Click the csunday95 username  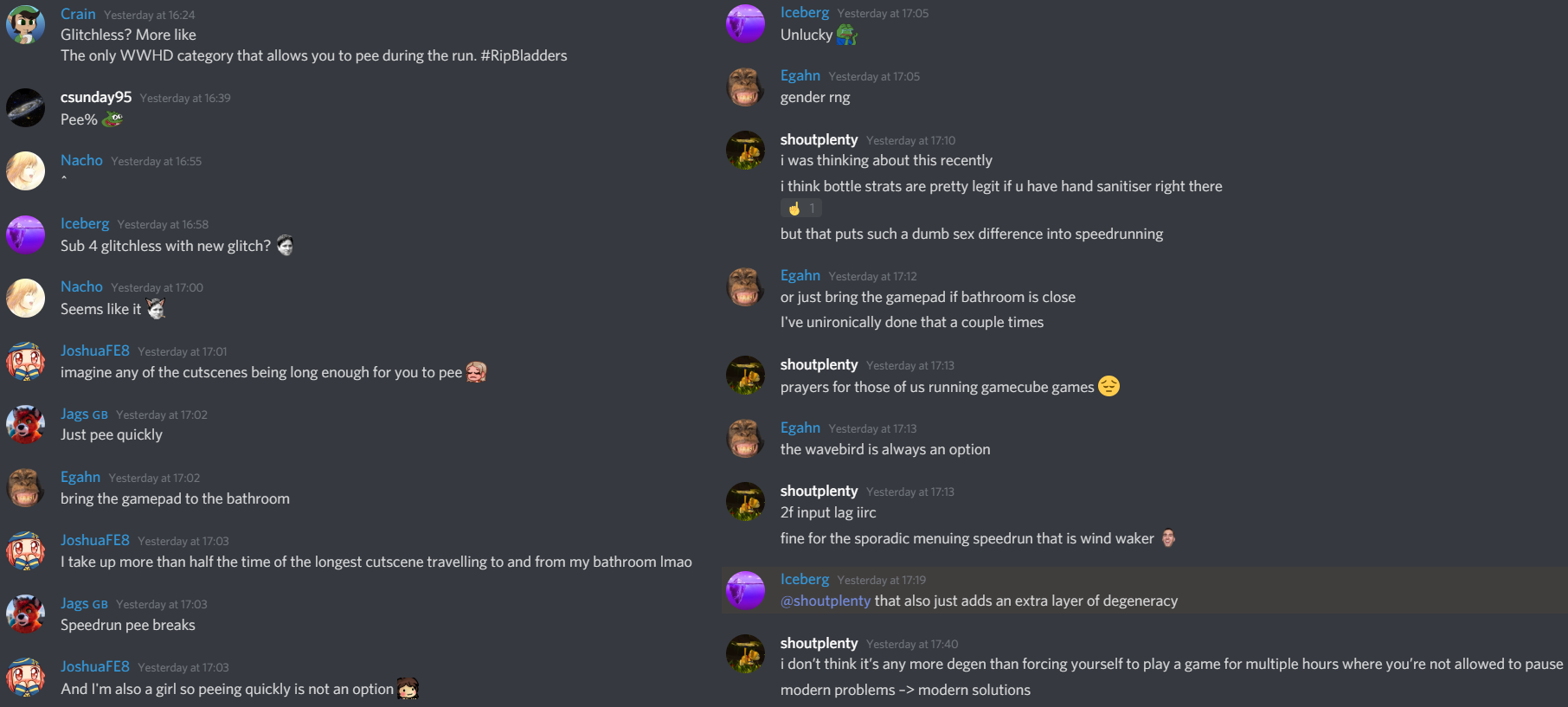coord(96,97)
